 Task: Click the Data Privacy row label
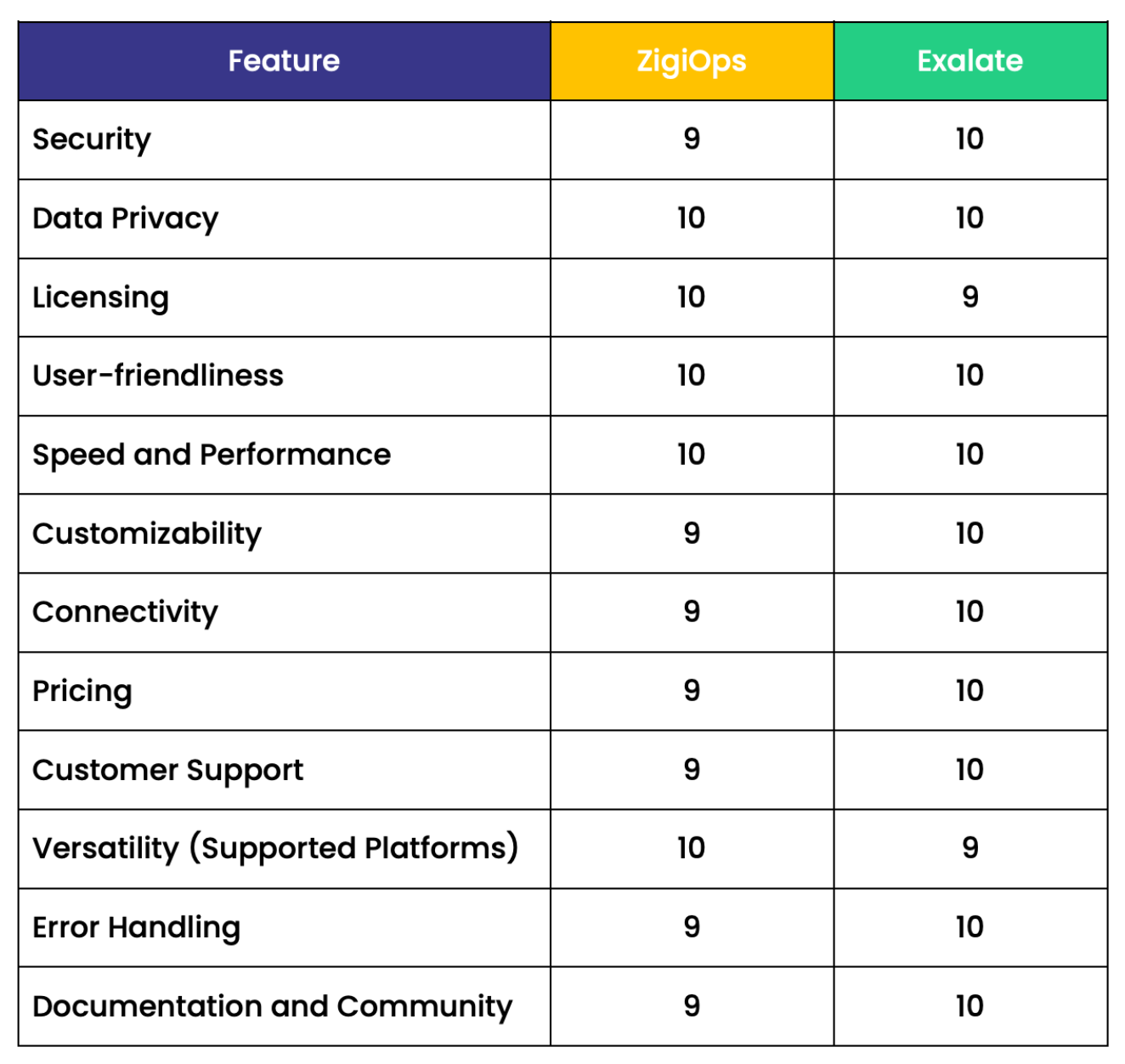(x=126, y=218)
